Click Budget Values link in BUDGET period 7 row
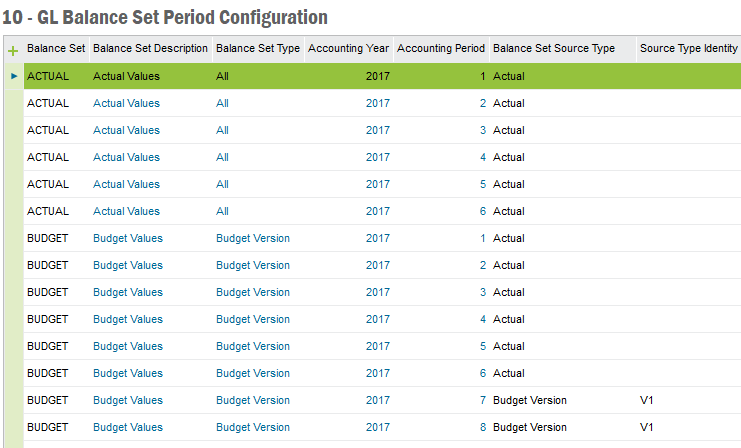The width and height of the screenshot is (741, 448). coord(127,400)
